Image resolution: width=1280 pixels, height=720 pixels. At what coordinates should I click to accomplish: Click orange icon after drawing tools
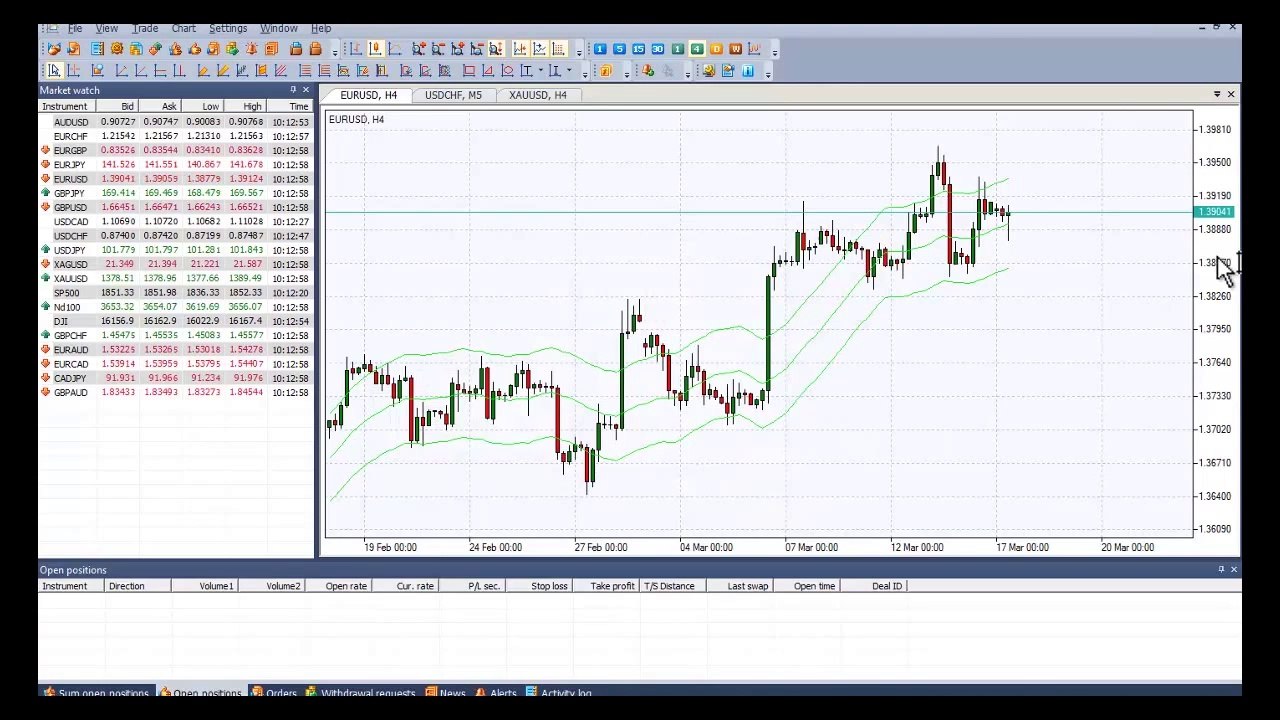pos(605,70)
